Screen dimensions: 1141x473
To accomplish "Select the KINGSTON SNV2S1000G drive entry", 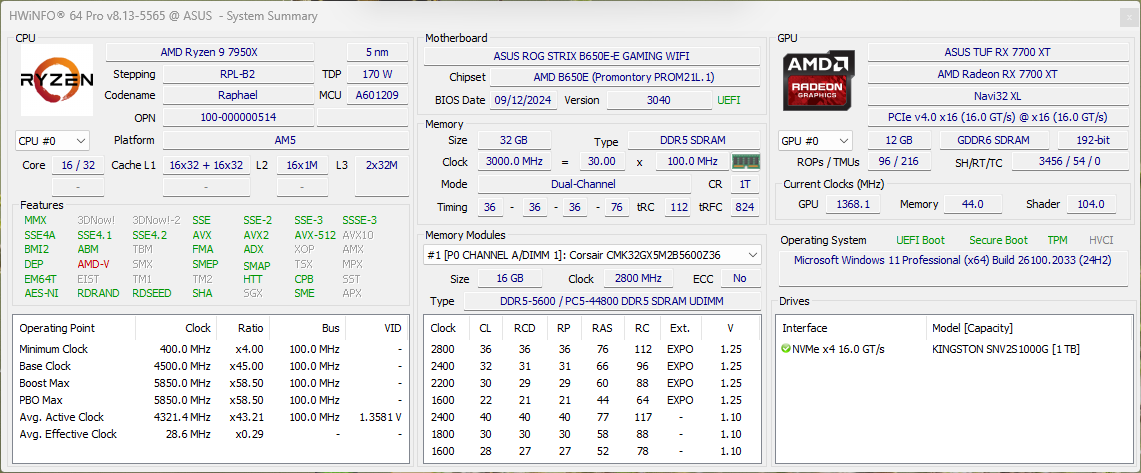I will tap(1006, 349).
